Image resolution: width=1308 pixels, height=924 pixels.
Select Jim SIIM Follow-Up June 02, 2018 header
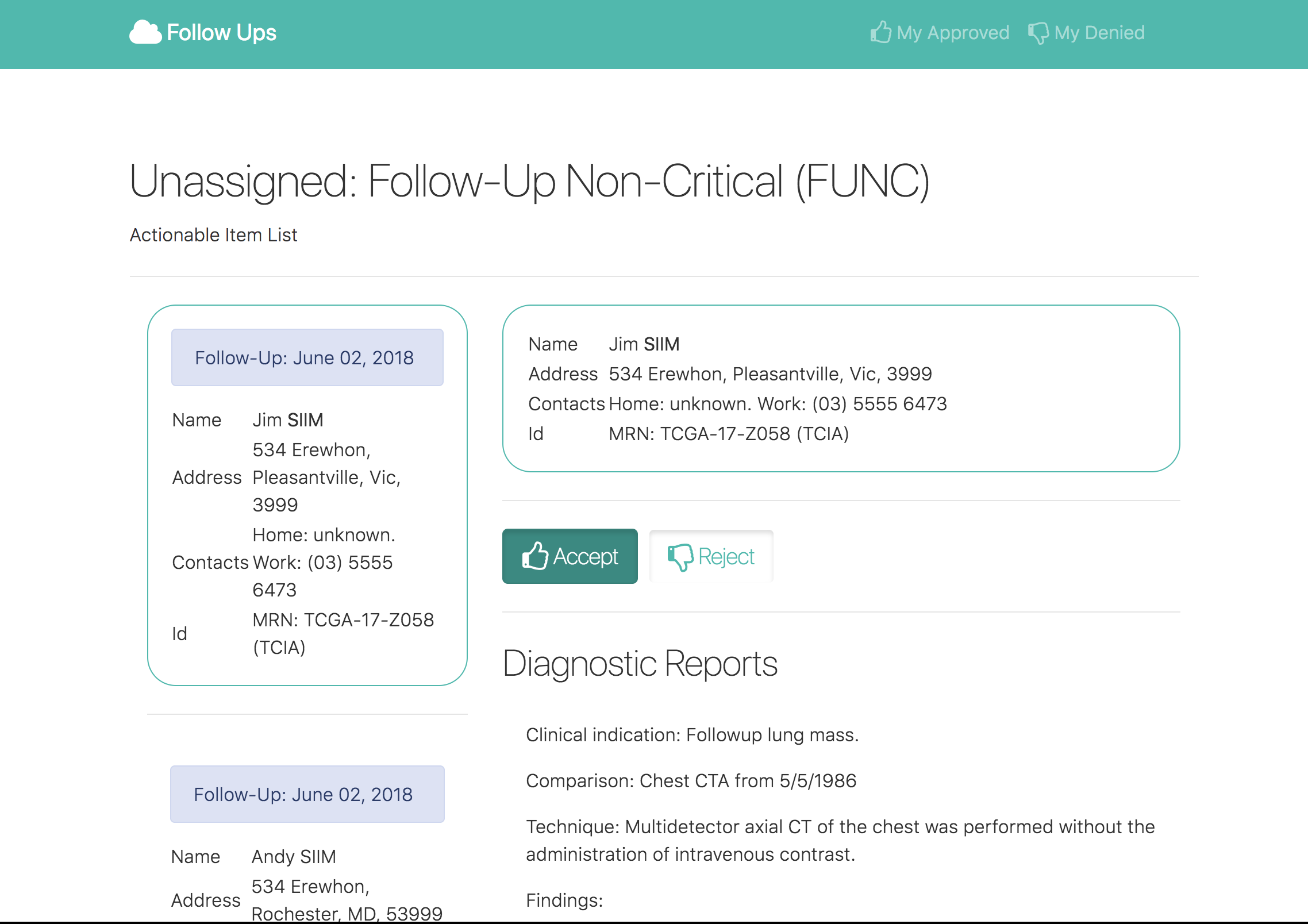pyautogui.click(x=307, y=357)
